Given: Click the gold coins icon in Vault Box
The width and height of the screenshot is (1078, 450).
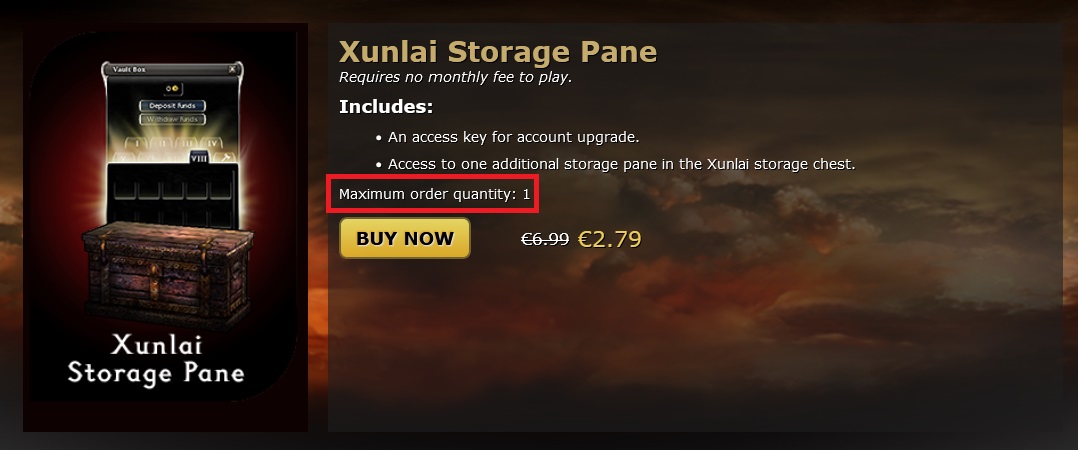Looking at the screenshot, I should (172, 88).
